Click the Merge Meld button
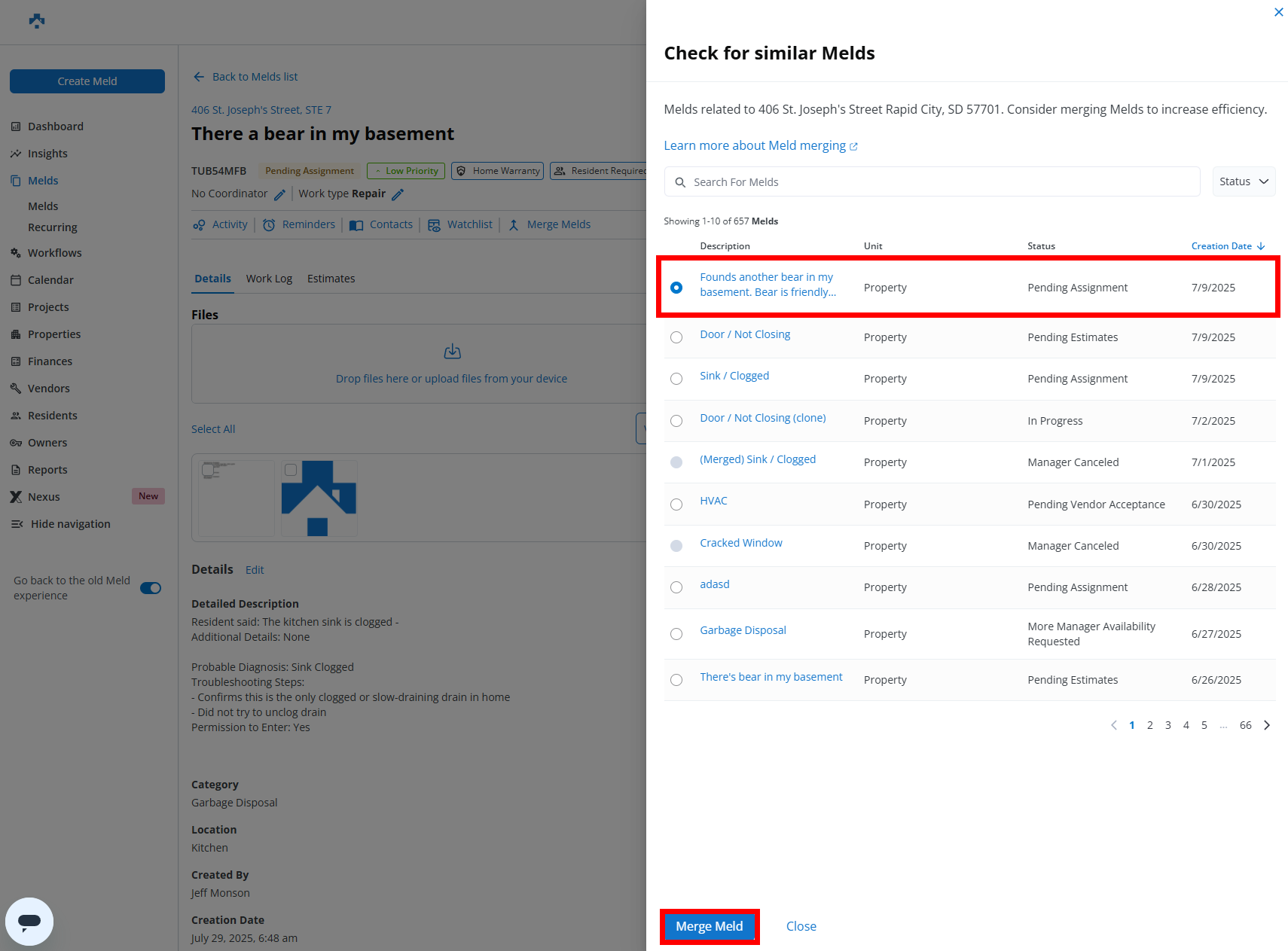The image size is (1288, 951). [709, 926]
